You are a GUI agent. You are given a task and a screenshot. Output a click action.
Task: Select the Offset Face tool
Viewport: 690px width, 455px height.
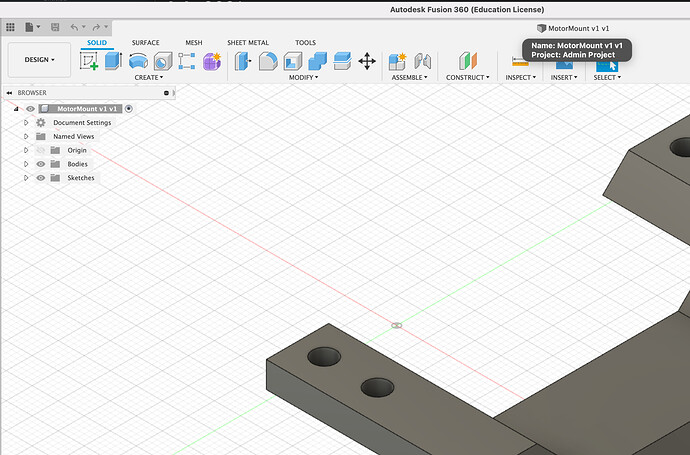click(342, 61)
